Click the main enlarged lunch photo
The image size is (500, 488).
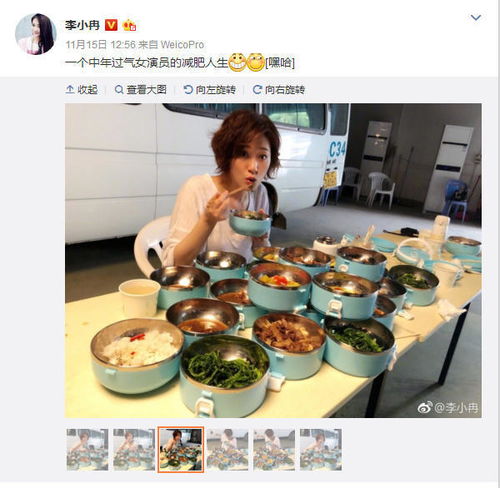coord(273,260)
